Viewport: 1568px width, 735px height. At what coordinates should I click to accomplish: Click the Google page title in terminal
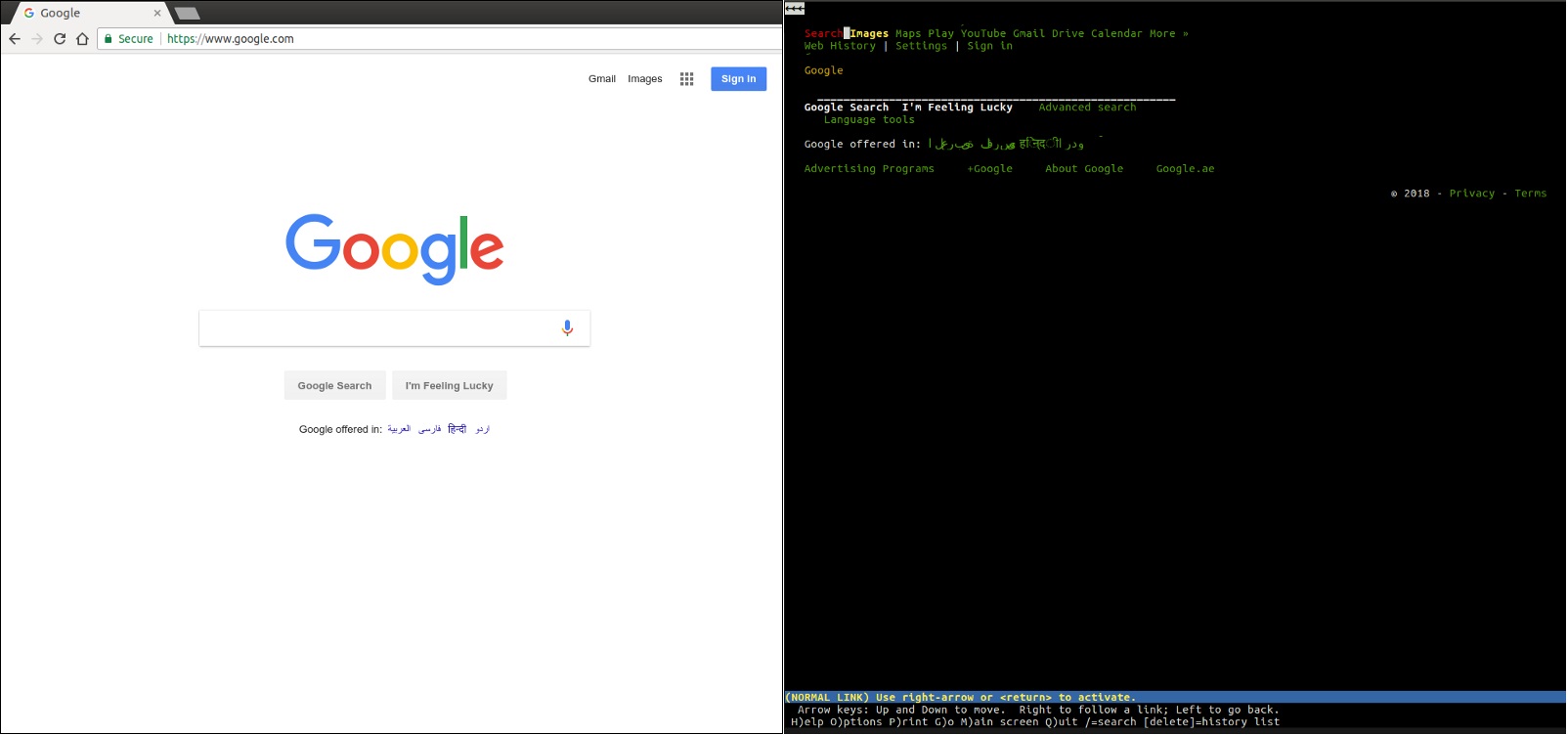[824, 70]
